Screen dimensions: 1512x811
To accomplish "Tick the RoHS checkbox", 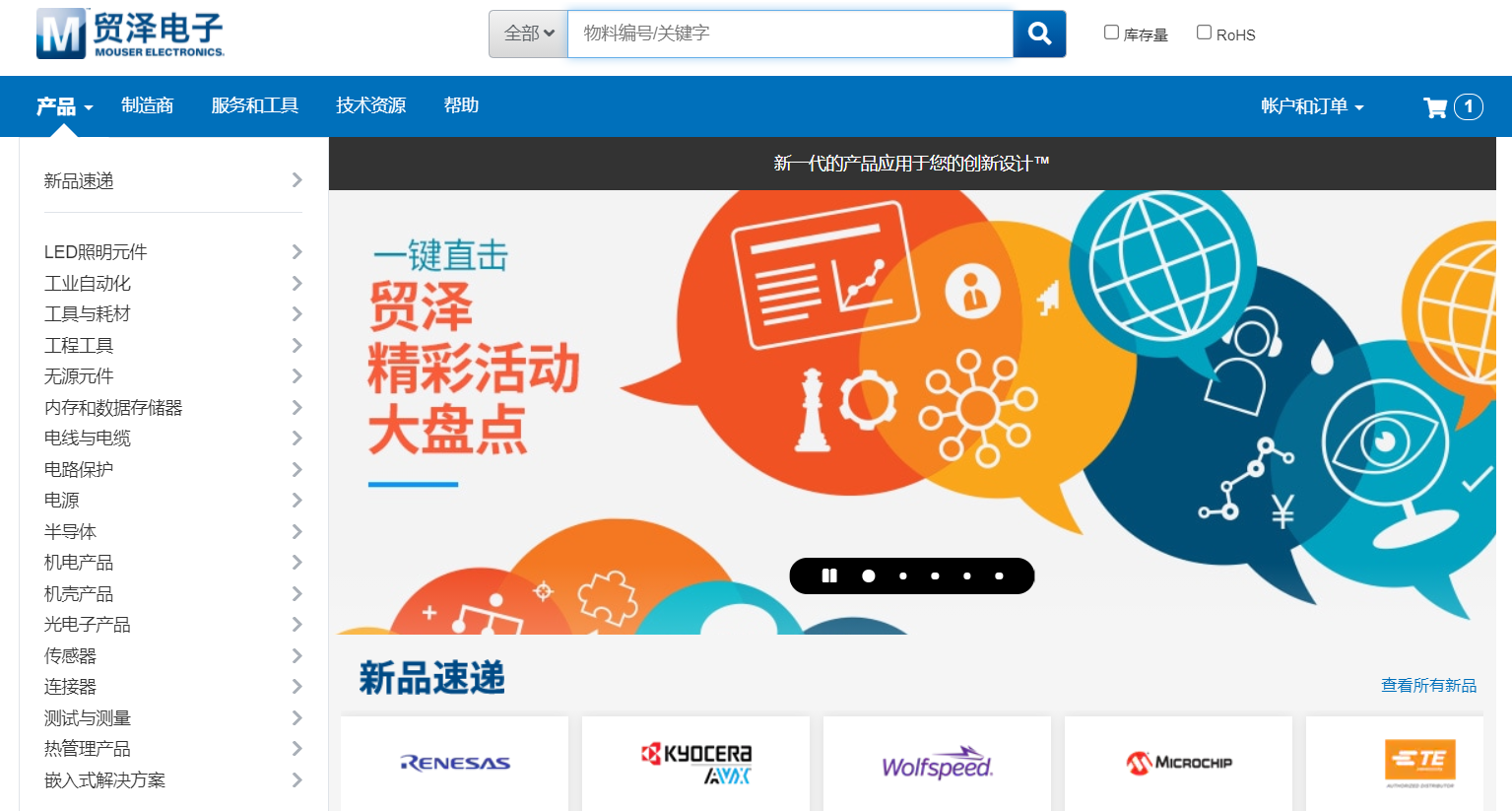I will point(1204,33).
